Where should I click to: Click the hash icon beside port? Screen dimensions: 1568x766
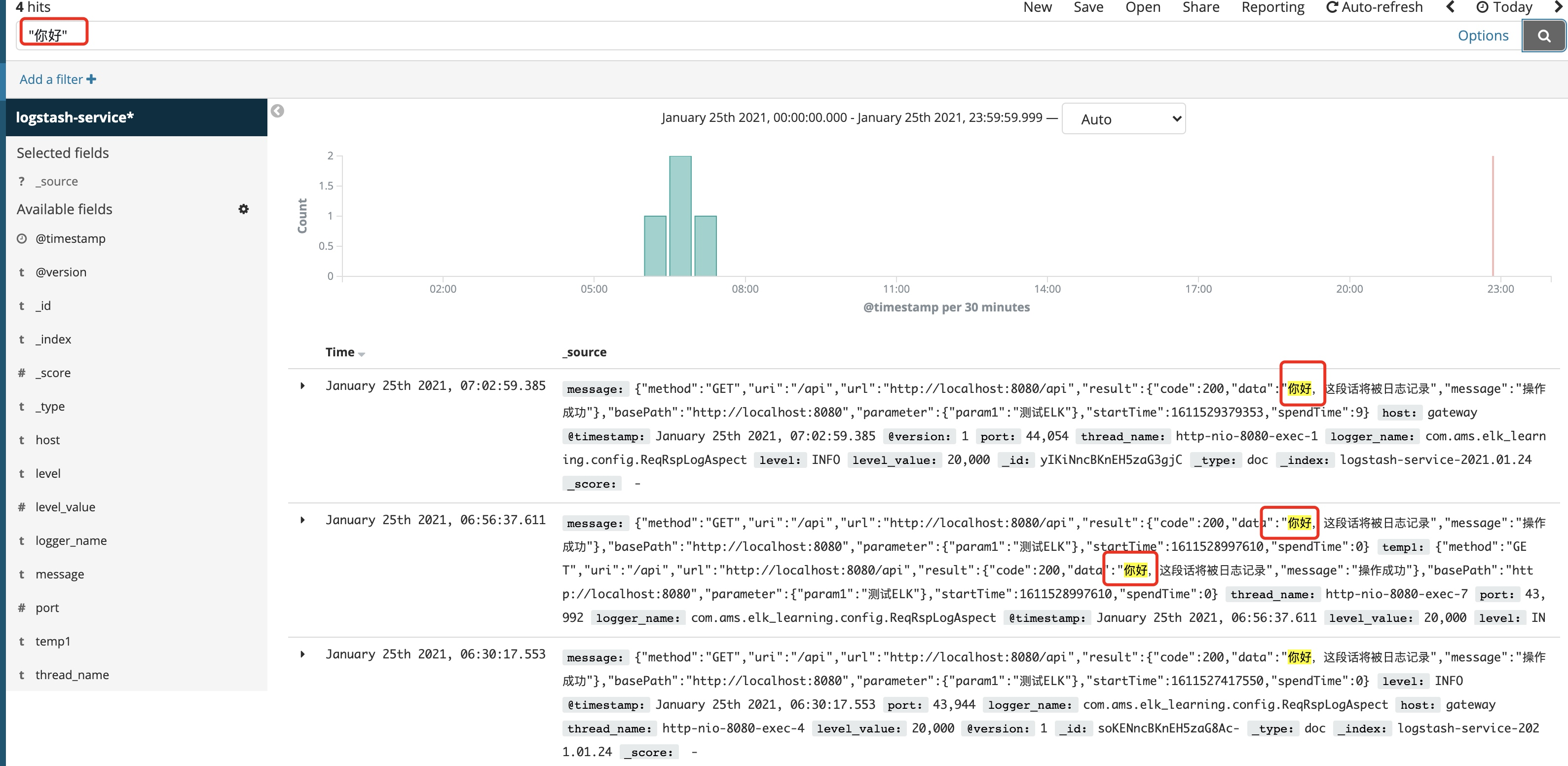coord(22,608)
